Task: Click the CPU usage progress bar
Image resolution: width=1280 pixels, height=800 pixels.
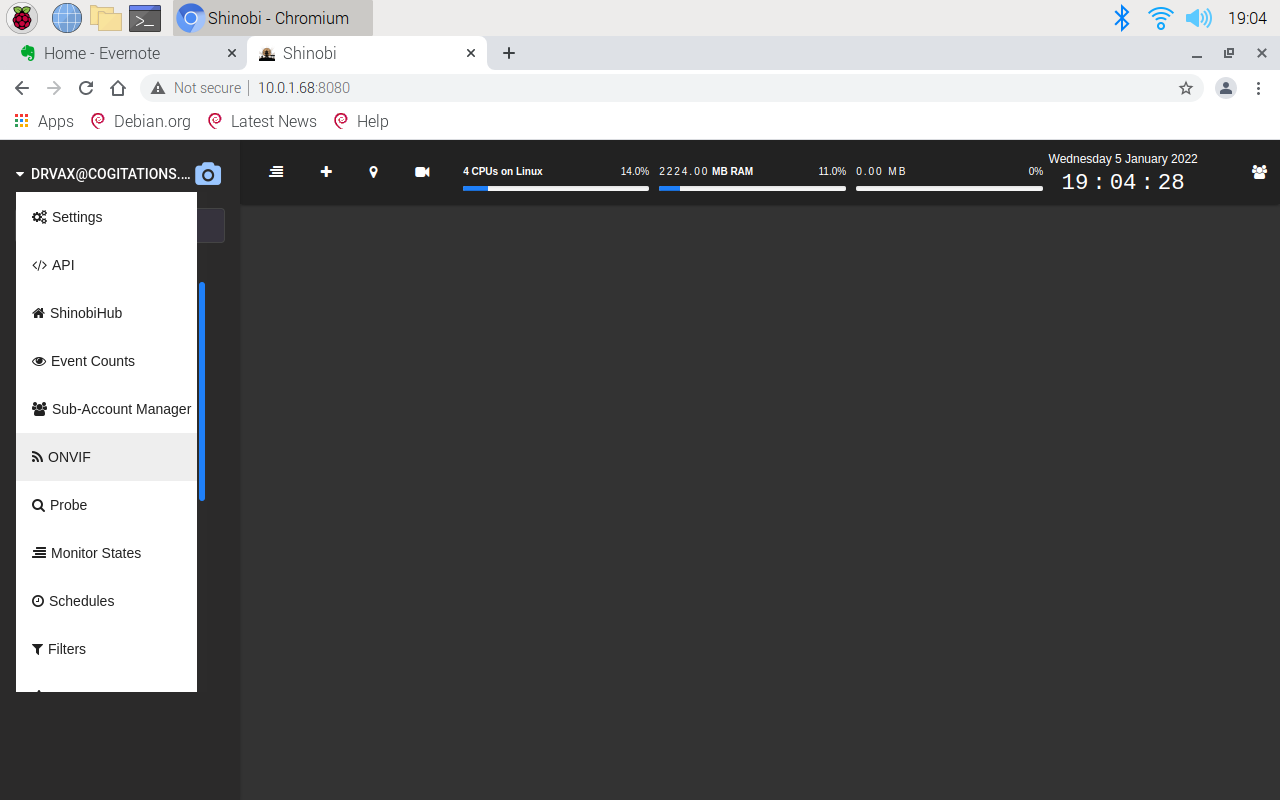Action: pyautogui.click(x=555, y=188)
